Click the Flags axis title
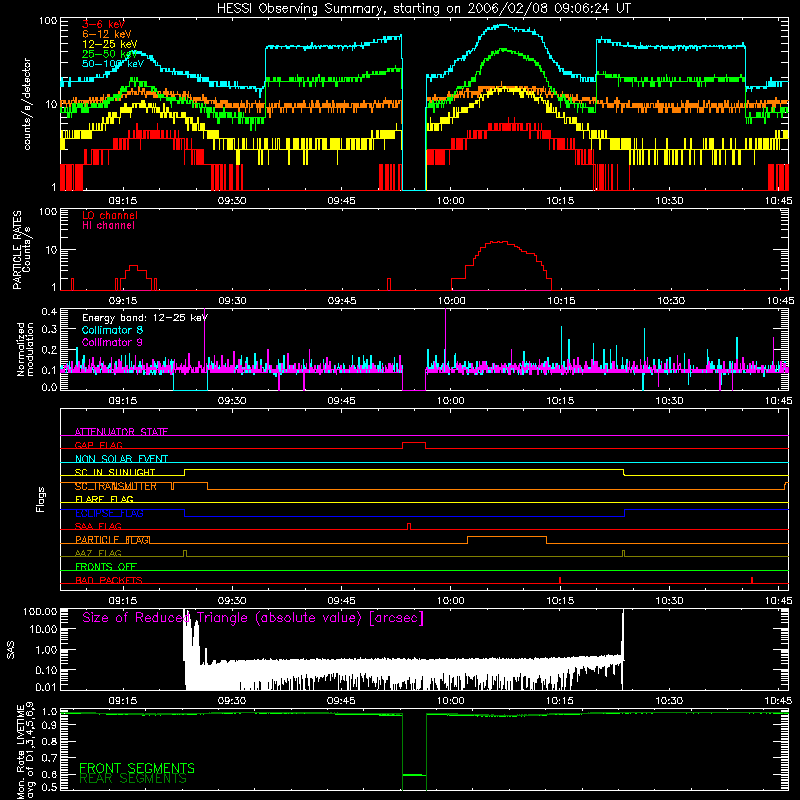This screenshot has width=800, height=800. (40, 499)
